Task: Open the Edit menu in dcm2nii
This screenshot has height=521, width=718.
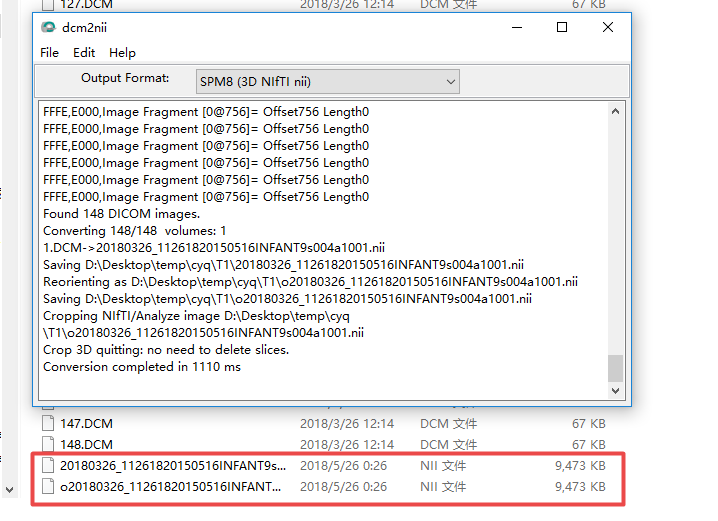Action: pyautogui.click(x=84, y=53)
